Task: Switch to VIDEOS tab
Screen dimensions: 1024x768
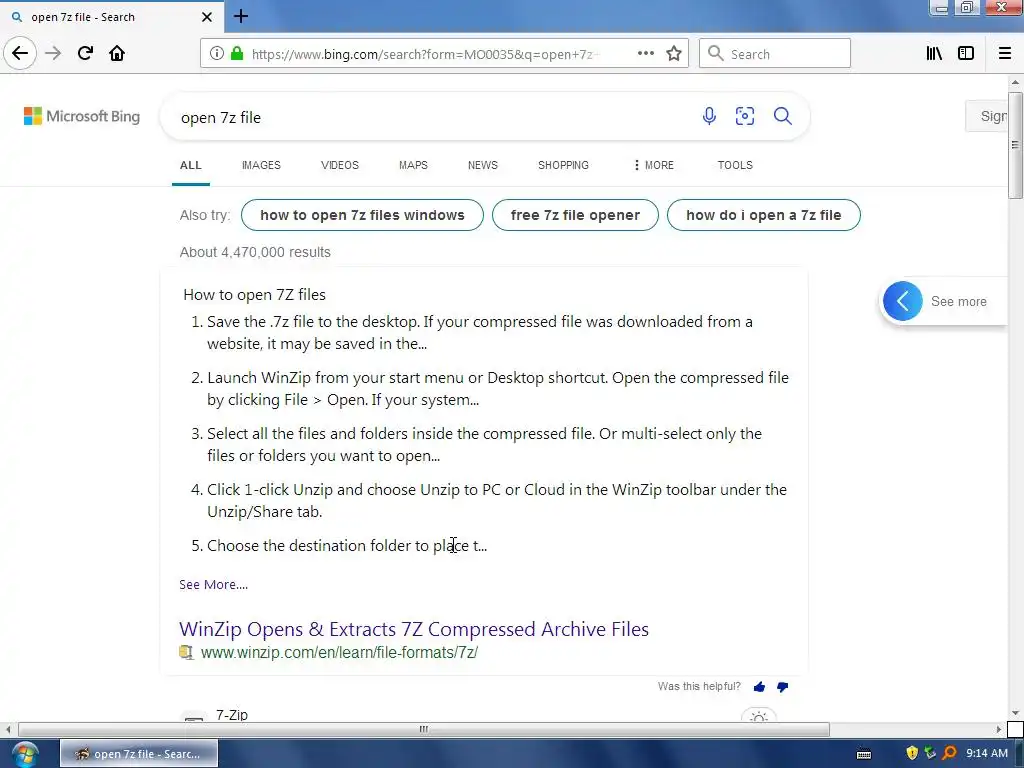Action: coord(340,165)
